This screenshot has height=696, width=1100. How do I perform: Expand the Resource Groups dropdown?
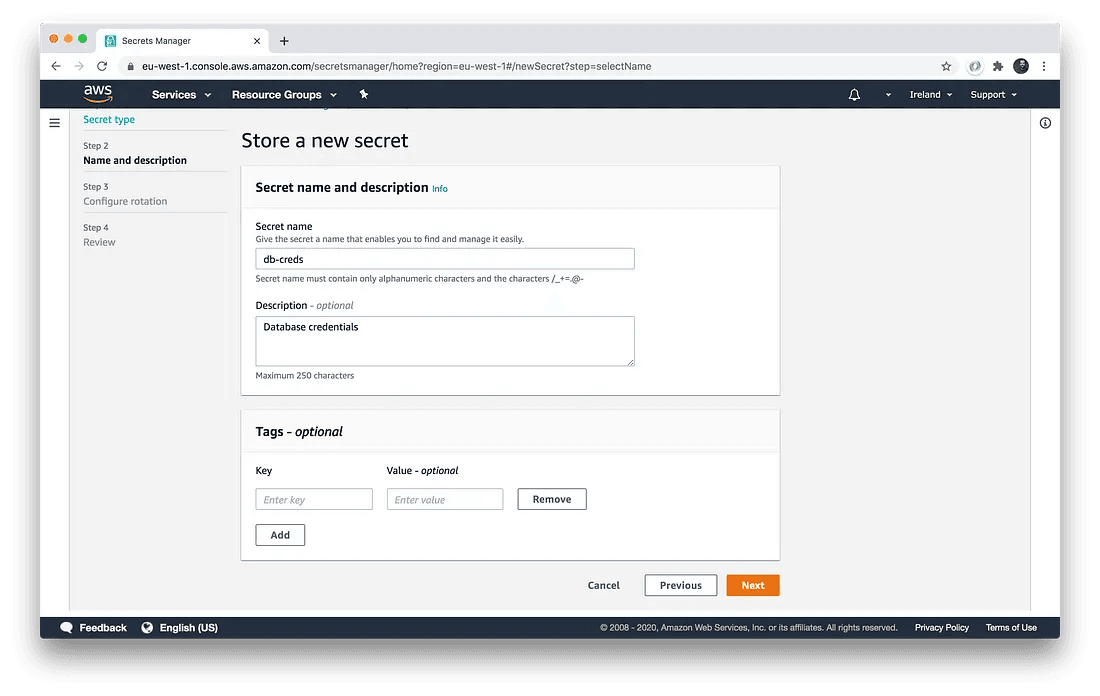[x=284, y=95]
